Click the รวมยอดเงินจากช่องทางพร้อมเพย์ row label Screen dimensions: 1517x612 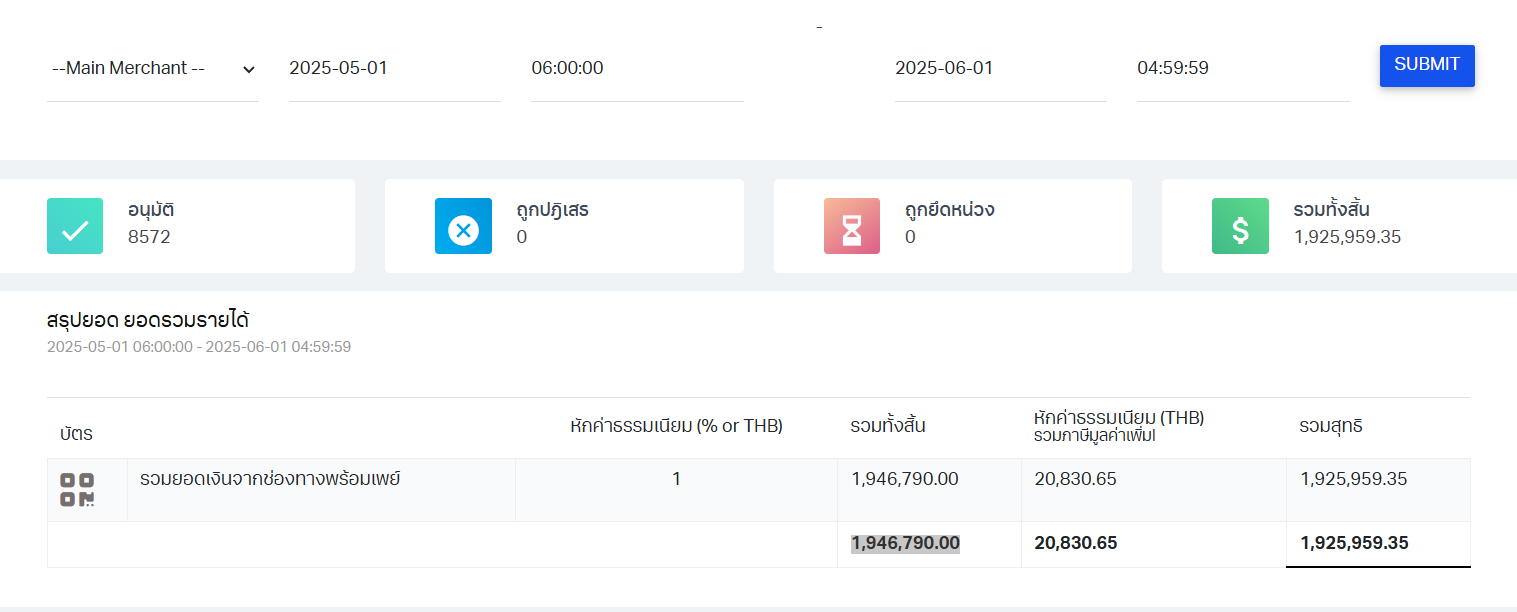tap(270, 479)
